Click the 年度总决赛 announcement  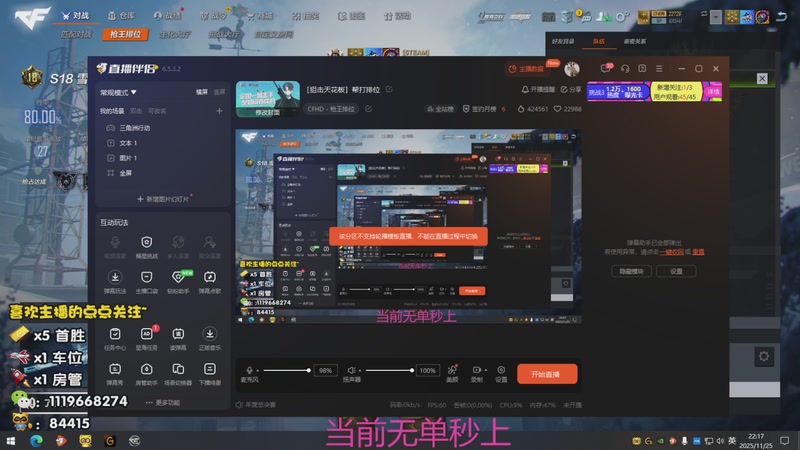point(256,405)
